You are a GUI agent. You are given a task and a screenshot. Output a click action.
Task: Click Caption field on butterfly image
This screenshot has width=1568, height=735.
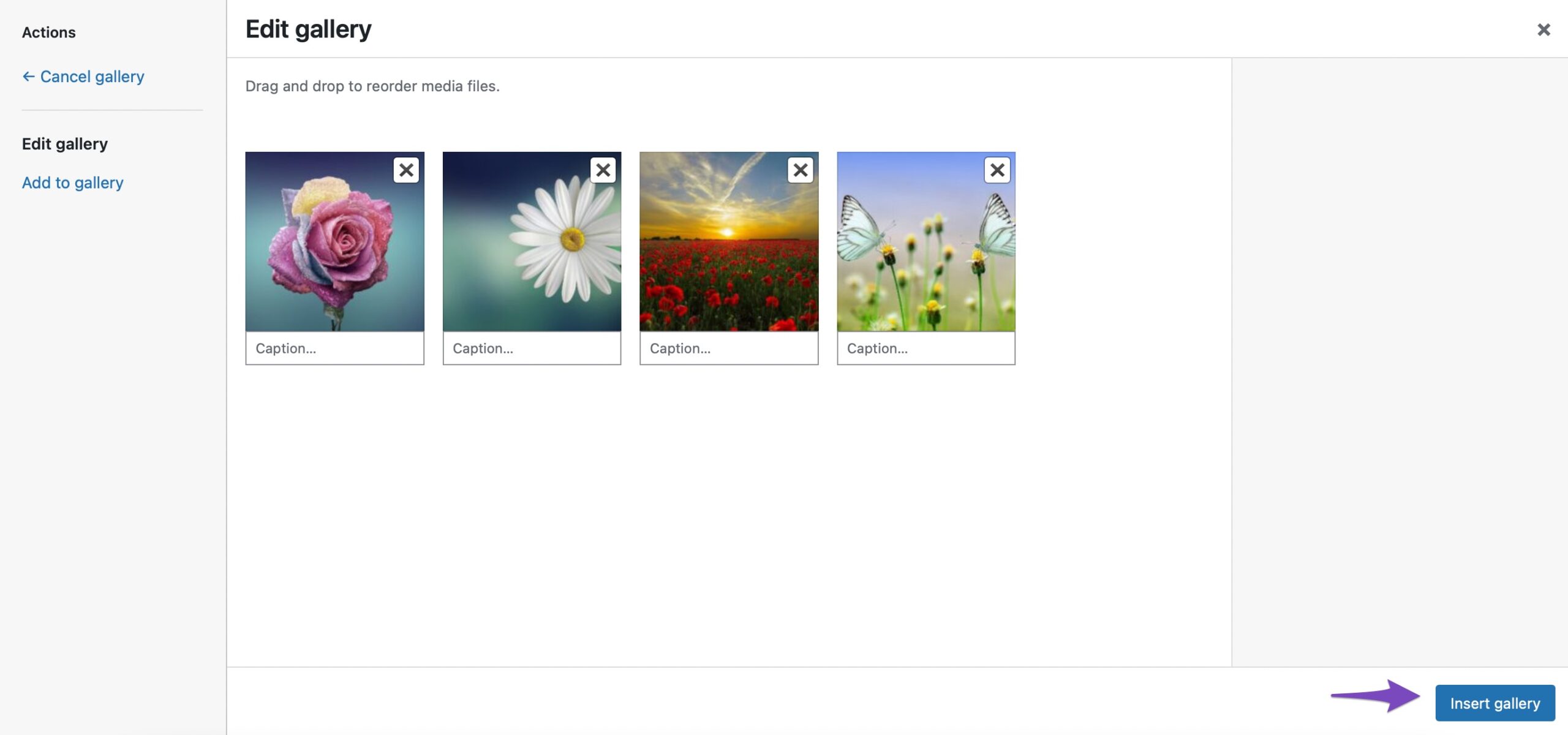[x=925, y=348]
